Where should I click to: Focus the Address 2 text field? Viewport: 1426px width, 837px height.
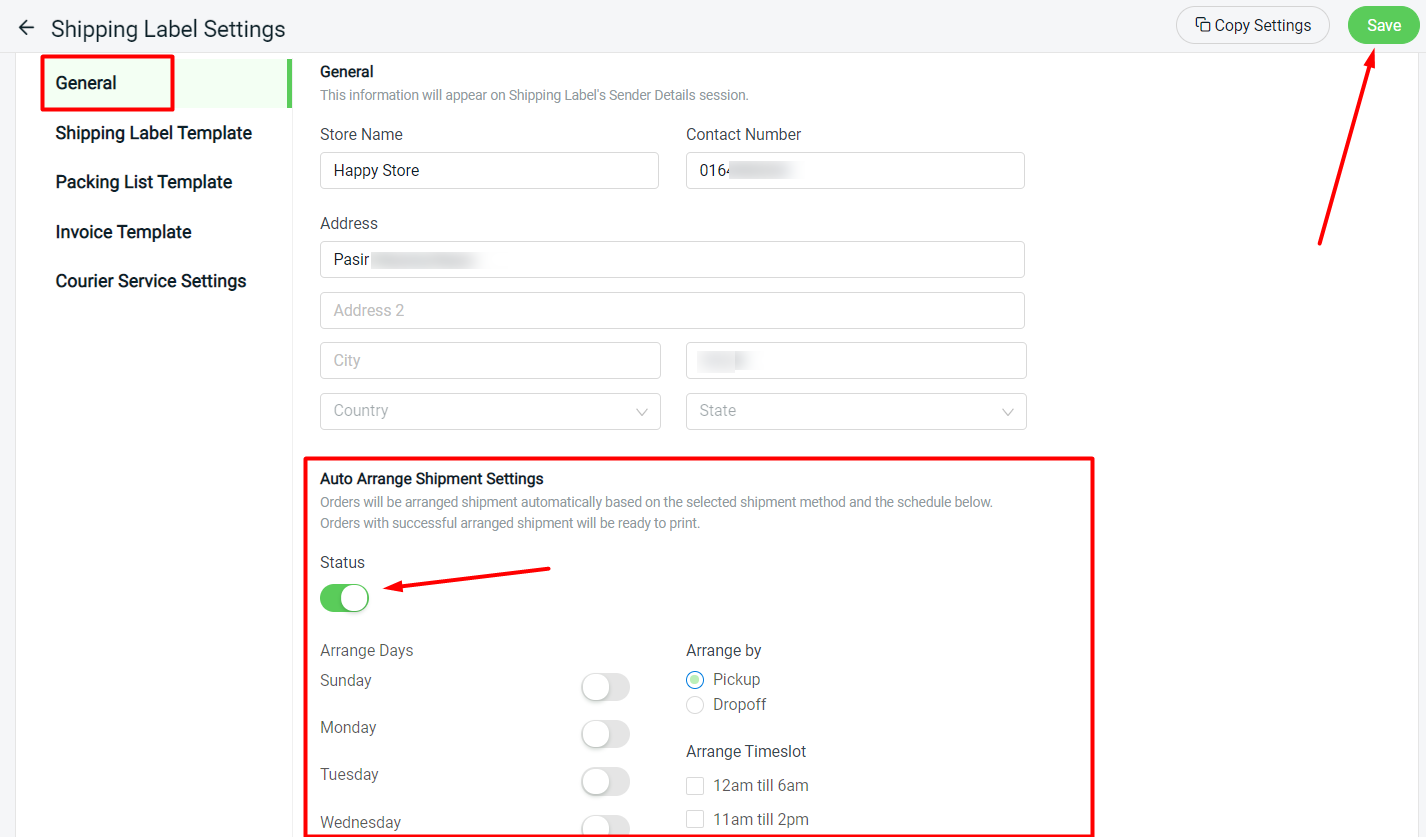(x=672, y=311)
